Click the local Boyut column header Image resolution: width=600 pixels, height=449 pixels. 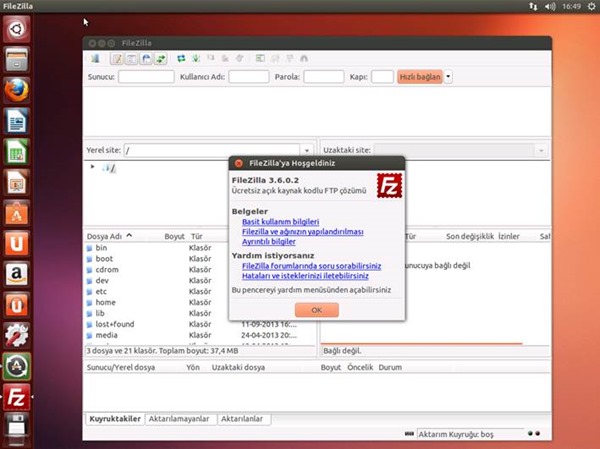pos(174,236)
